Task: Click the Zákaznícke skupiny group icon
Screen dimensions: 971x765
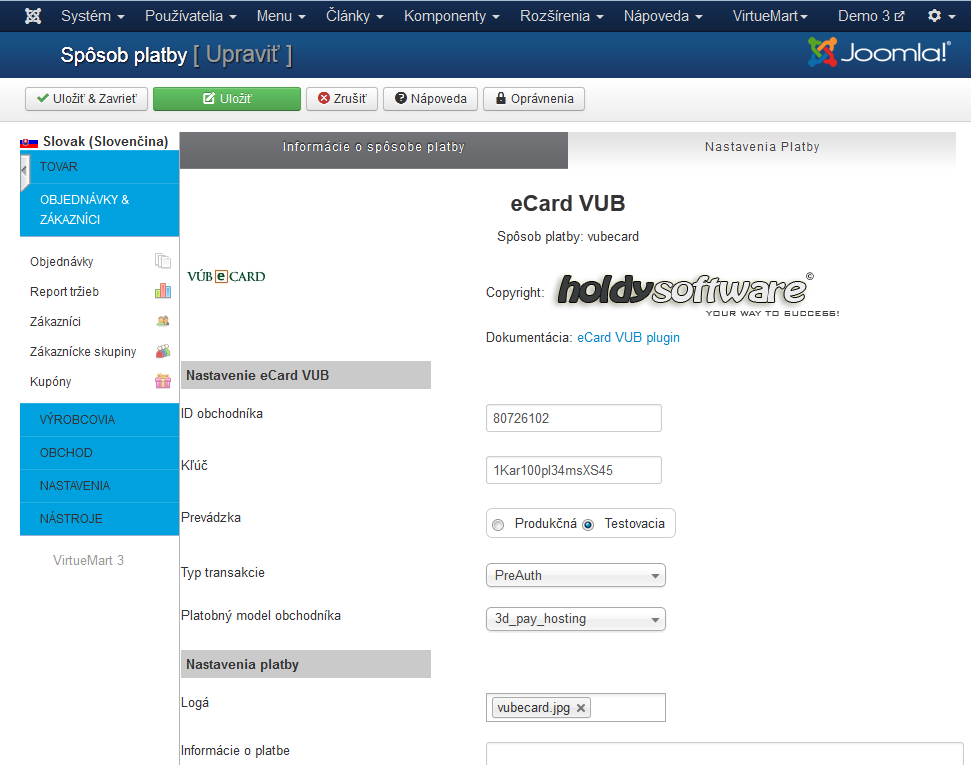Action: (163, 351)
